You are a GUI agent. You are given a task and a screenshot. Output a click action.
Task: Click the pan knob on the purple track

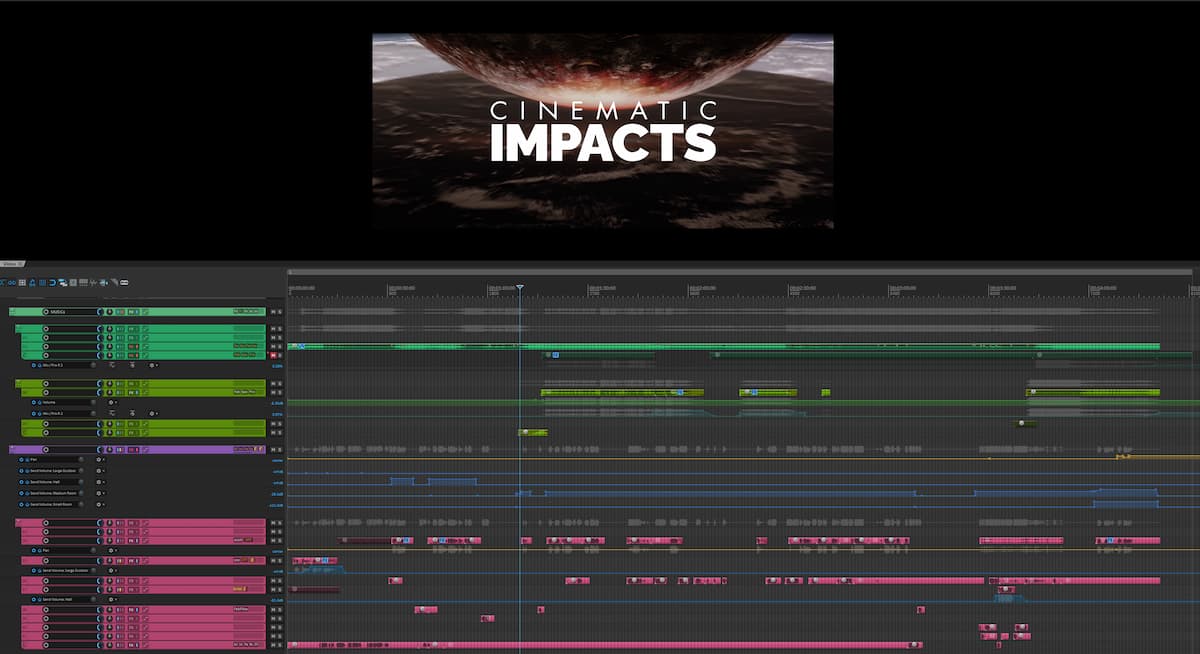(x=100, y=448)
